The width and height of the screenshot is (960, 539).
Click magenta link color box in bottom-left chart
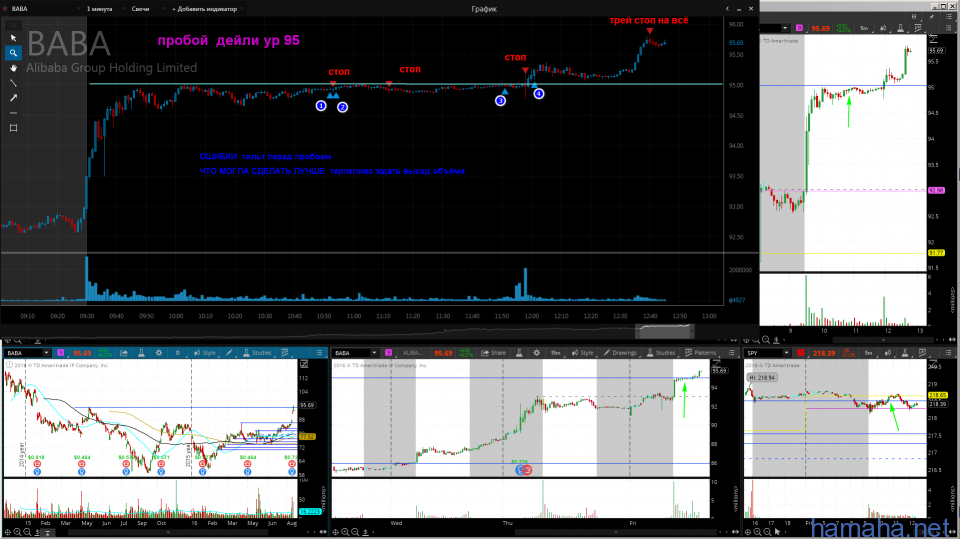[x=61, y=353]
